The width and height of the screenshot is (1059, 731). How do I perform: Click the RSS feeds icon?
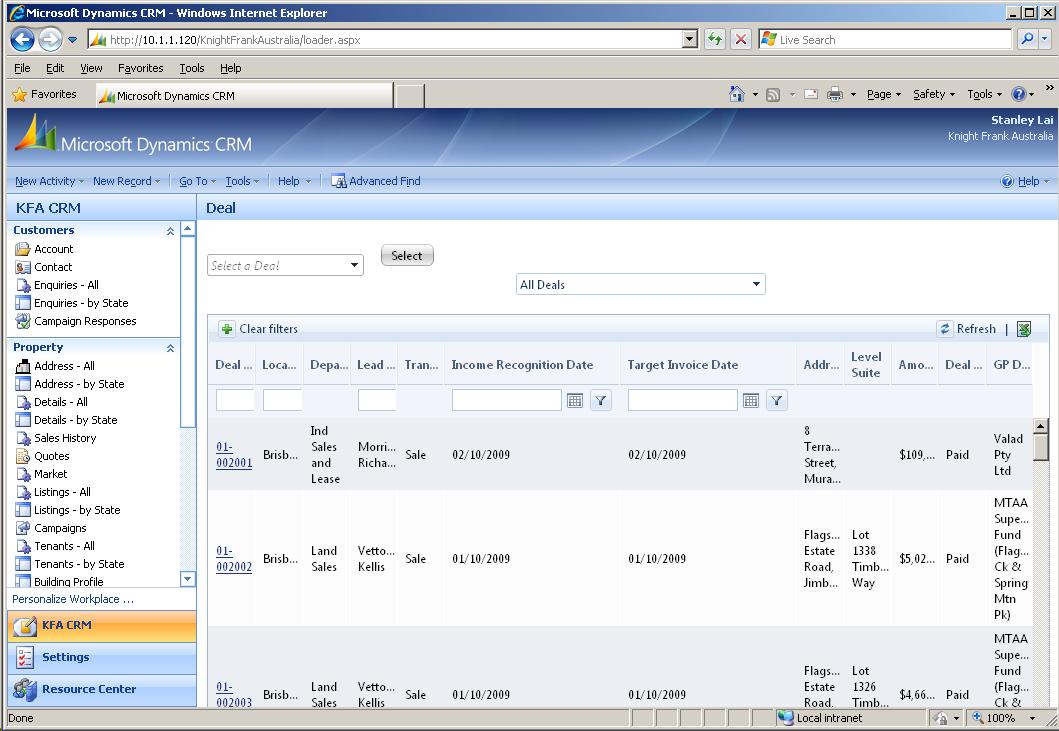773,95
